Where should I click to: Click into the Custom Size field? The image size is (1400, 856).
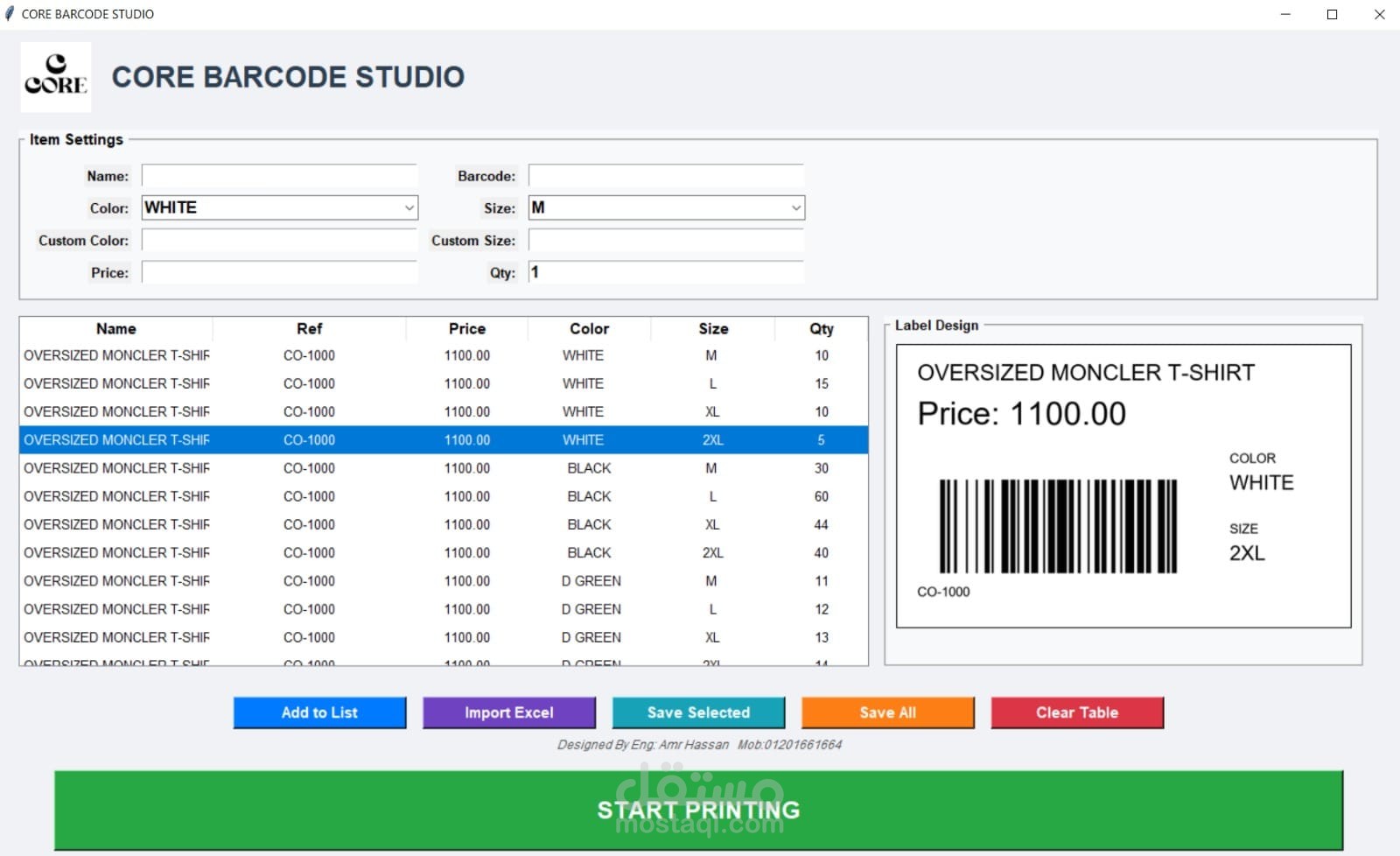click(x=667, y=240)
